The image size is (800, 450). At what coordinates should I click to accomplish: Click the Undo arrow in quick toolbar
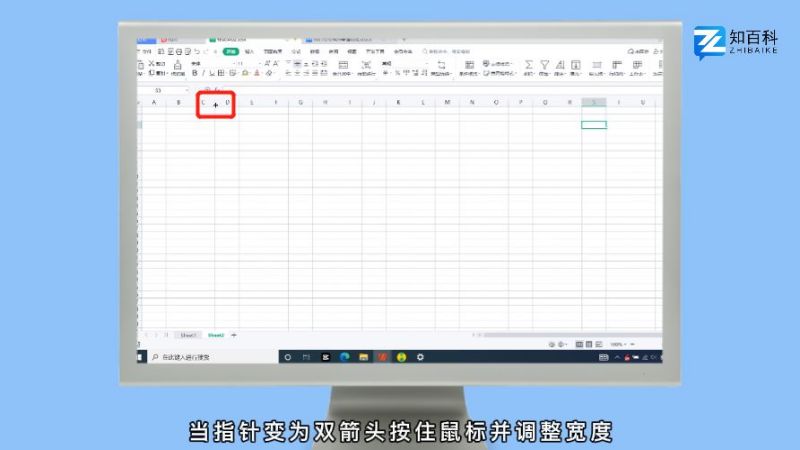(x=197, y=51)
